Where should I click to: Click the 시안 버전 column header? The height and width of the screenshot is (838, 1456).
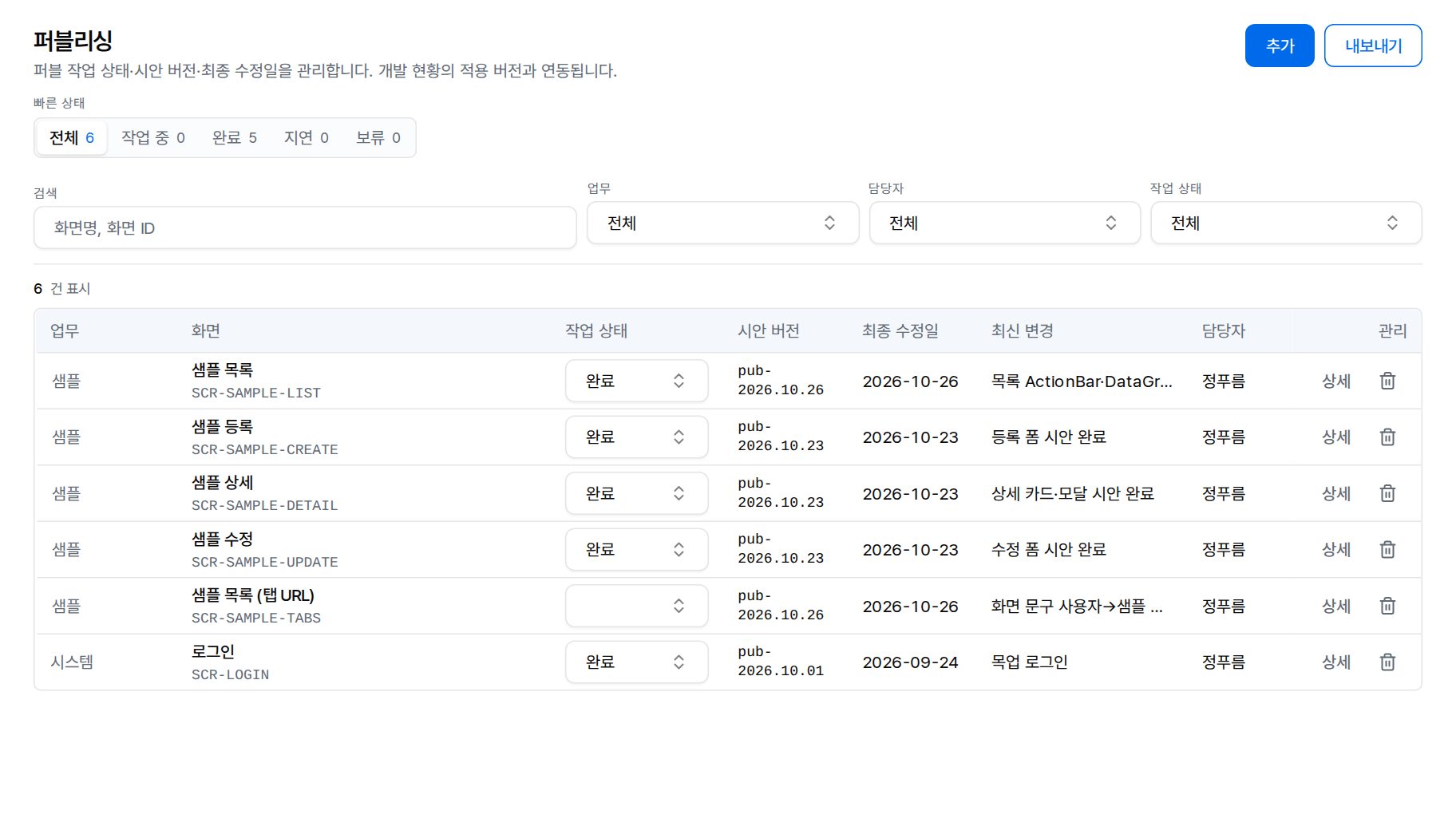tap(769, 330)
